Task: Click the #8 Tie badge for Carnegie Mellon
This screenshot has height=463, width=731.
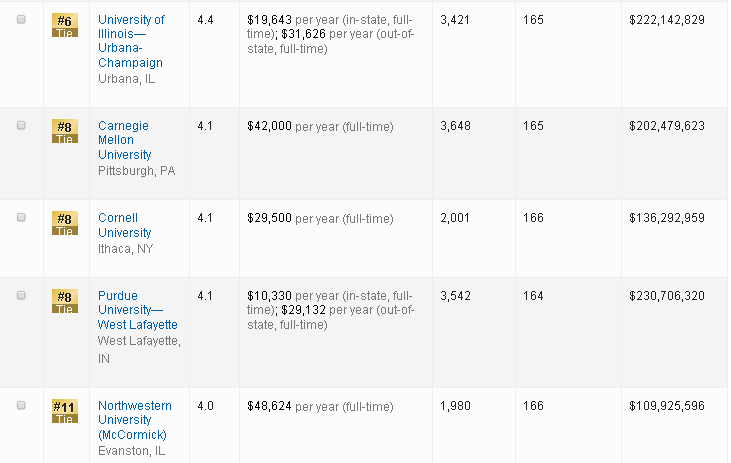Action: pos(64,131)
